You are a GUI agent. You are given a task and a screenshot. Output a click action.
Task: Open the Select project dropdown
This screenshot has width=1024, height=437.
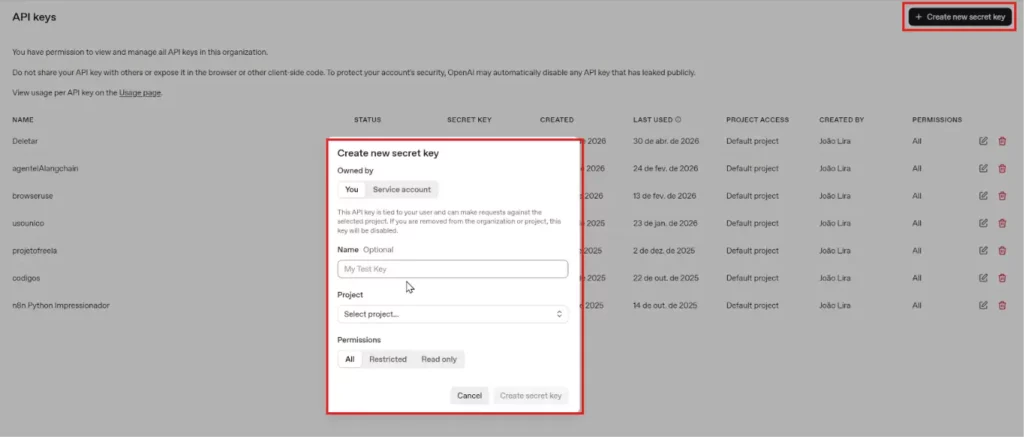(x=453, y=314)
